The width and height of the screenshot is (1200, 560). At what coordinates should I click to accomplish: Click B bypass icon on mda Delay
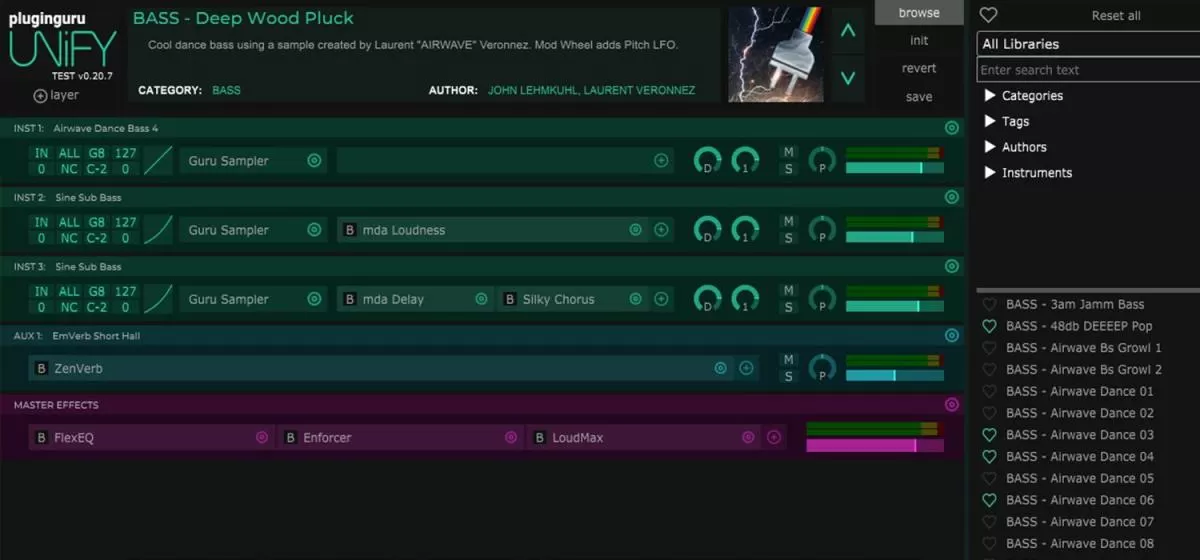pyautogui.click(x=350, y=299)
